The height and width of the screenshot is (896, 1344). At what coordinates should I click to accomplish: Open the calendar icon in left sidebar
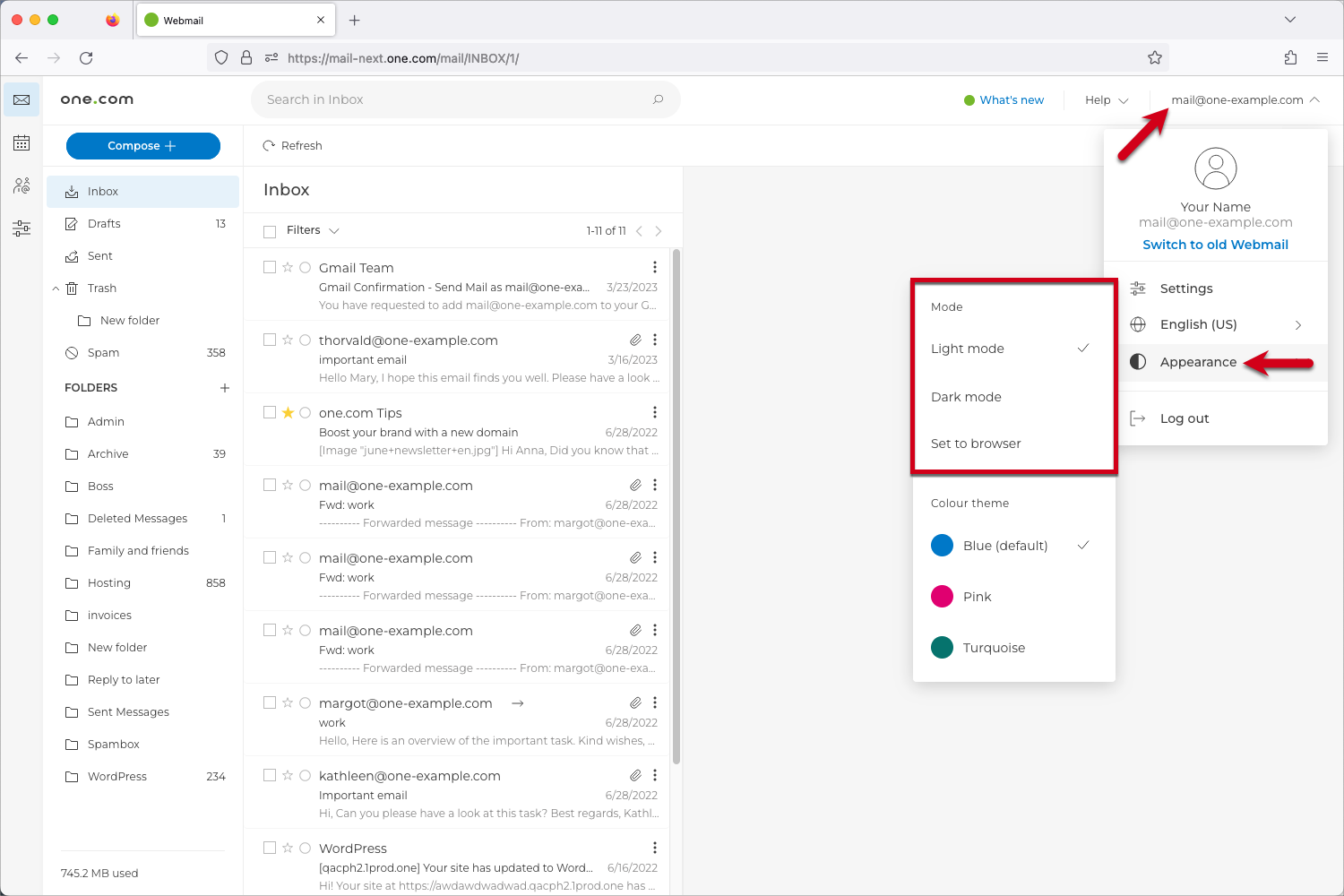point(22,143)
